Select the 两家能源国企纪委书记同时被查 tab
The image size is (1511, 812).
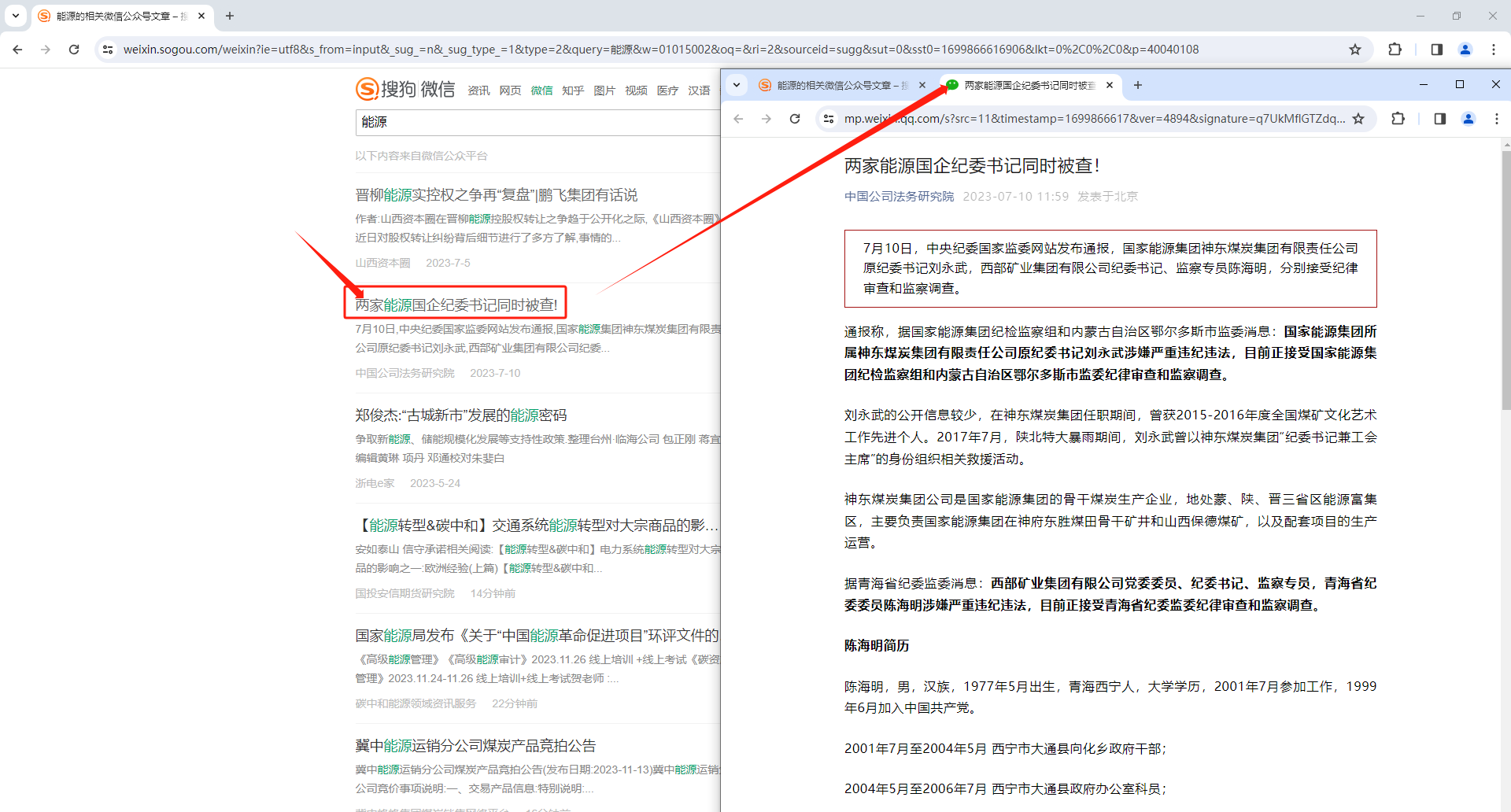coord(1029,85)
